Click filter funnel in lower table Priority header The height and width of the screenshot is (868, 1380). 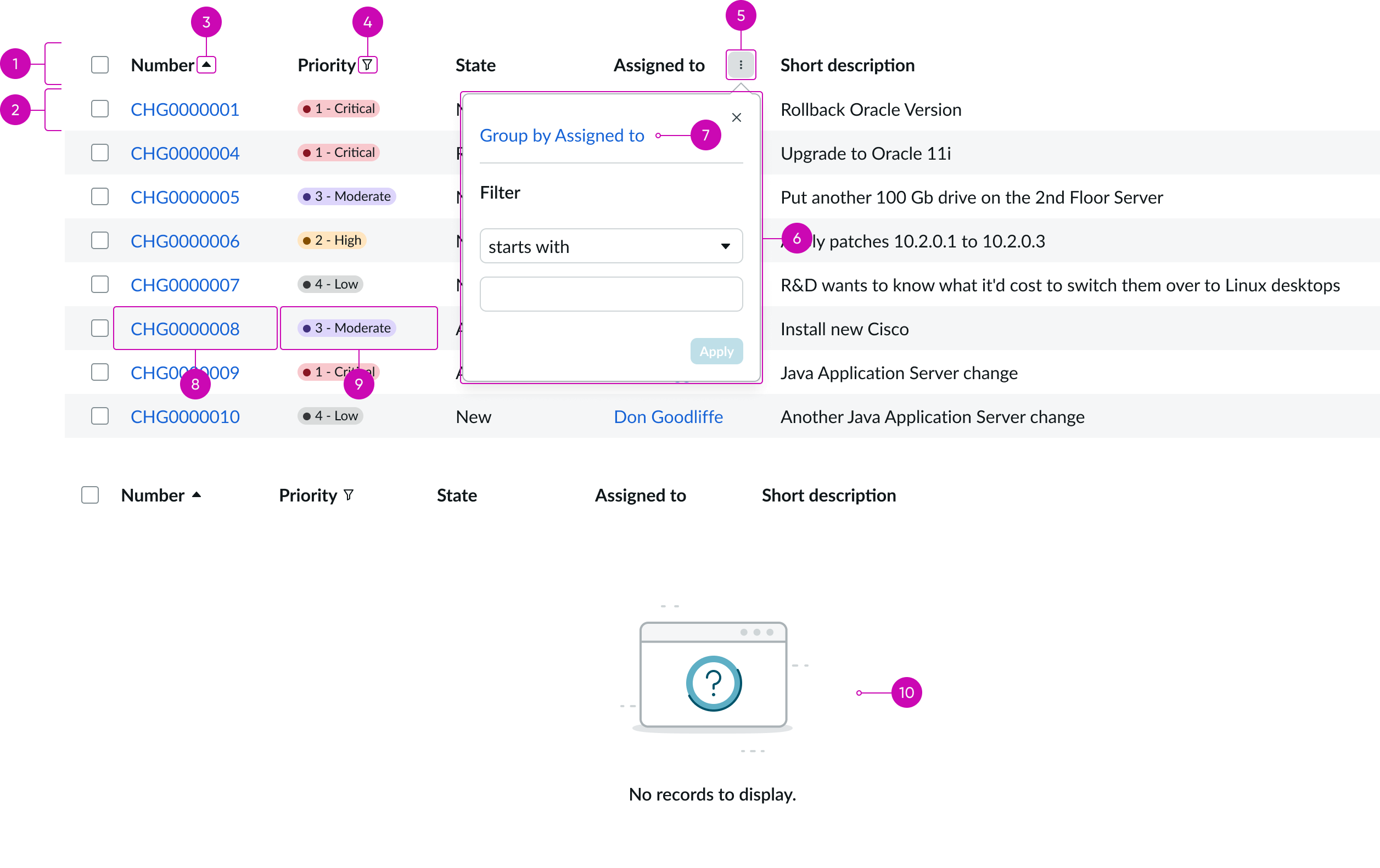pyautogui.click(x=349, y=495)
